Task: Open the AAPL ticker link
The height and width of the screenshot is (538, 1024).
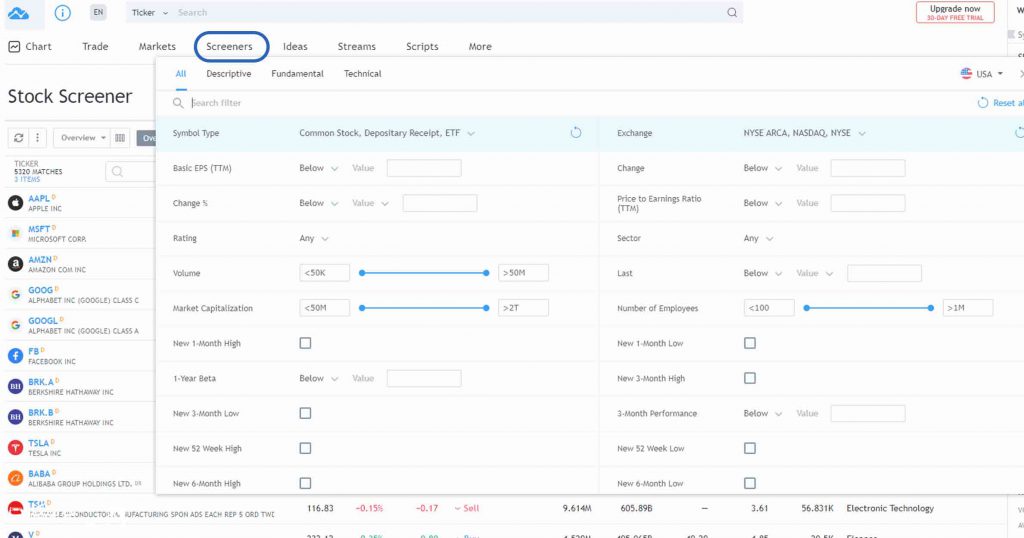Action: click(x=39, y=198)
